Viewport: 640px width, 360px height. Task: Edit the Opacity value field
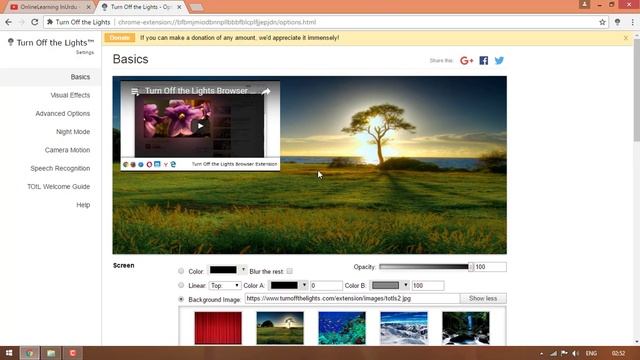pyautogui.click(x=490, y=267)
